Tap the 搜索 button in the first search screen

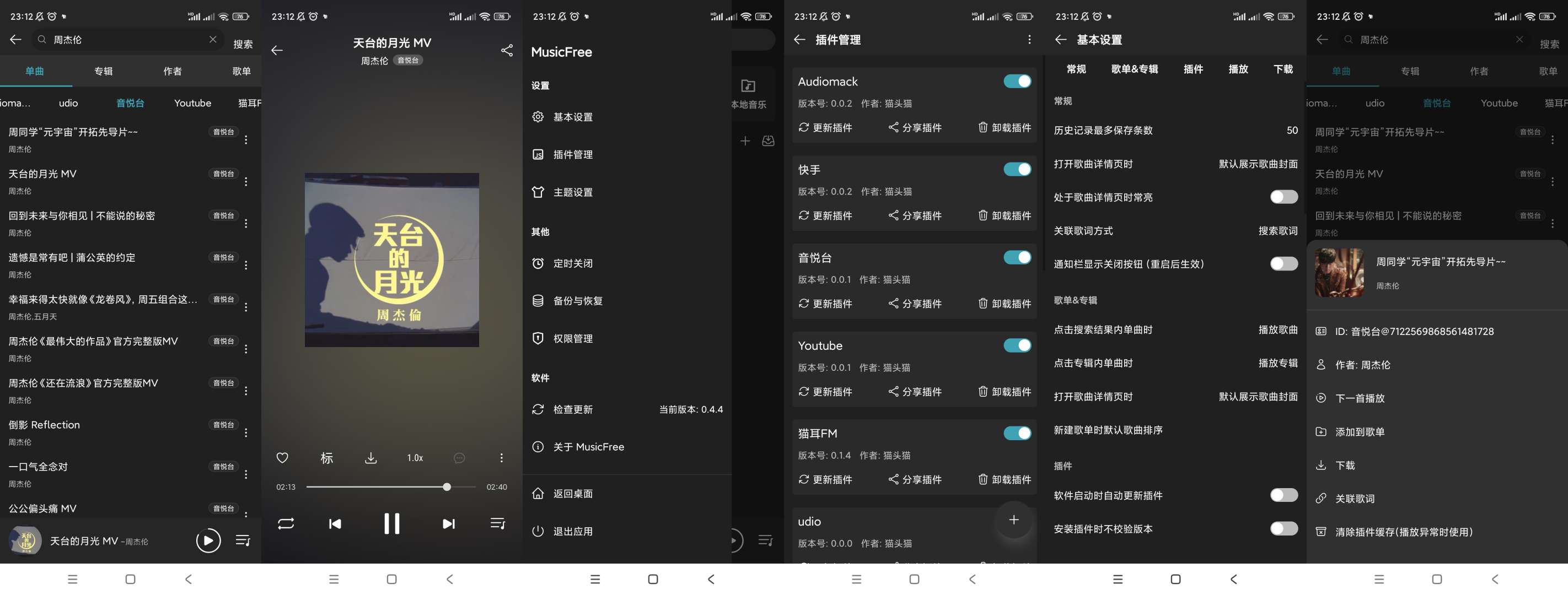(243, 44)
